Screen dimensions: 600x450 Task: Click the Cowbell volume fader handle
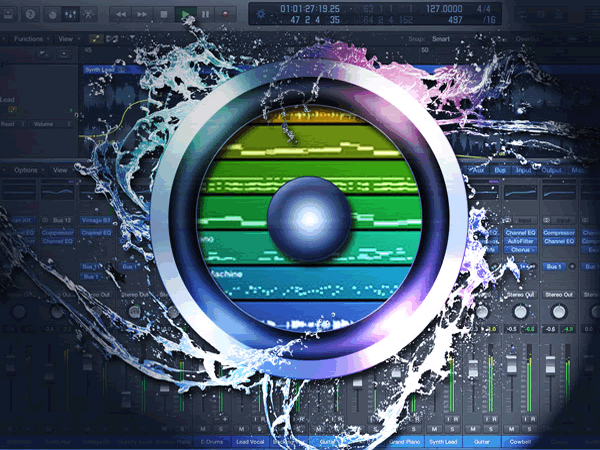550,365
